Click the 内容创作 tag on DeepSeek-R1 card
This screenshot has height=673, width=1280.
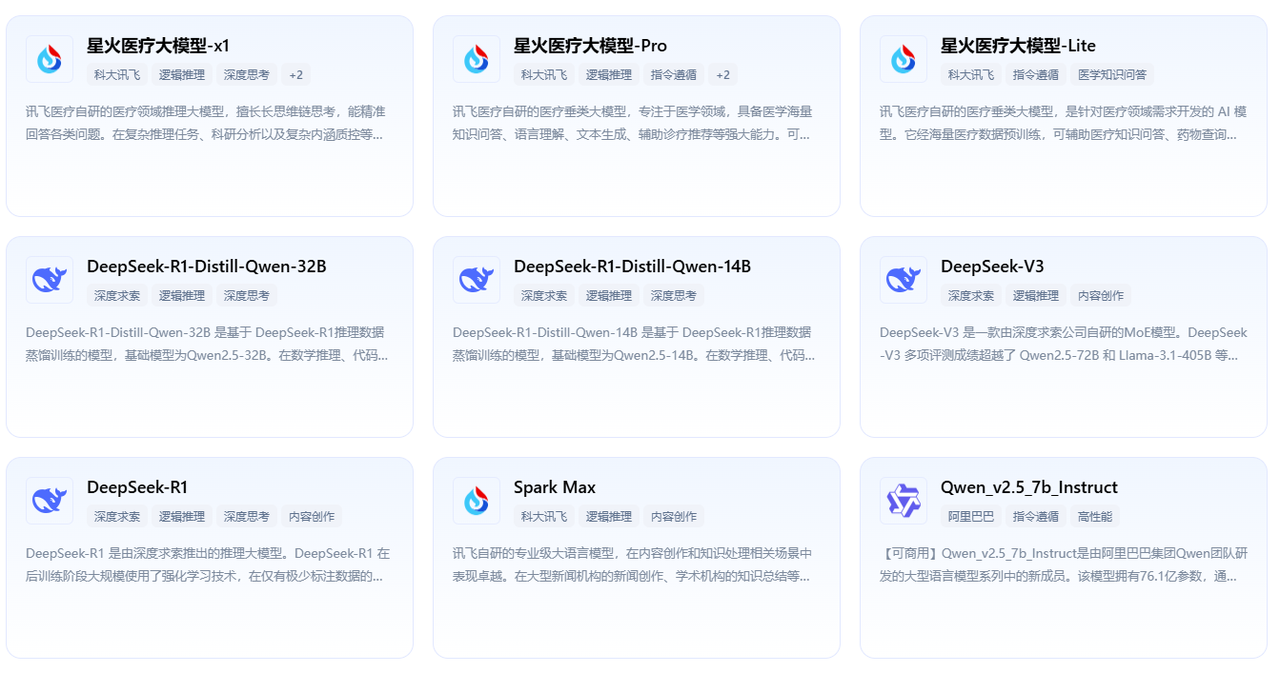click(x=312, y=517)
